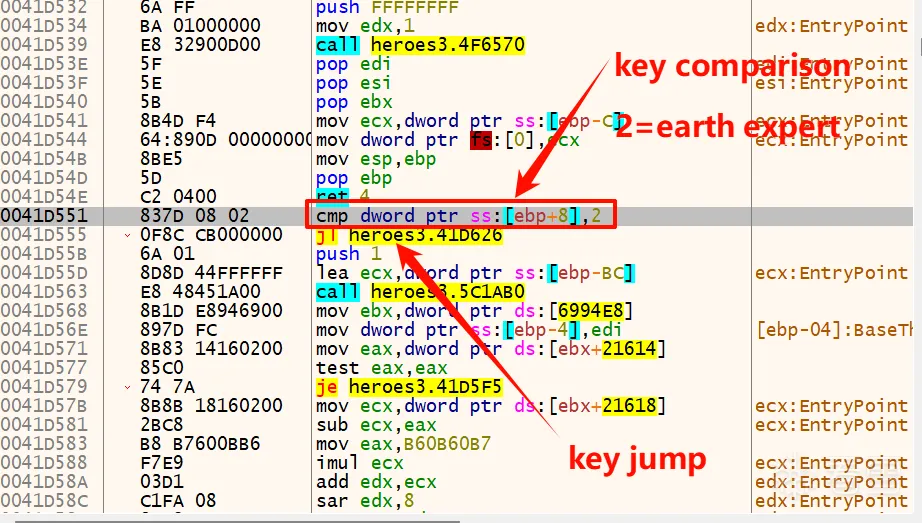Click the red 'key comparison' annotation text

coord(731,67)
